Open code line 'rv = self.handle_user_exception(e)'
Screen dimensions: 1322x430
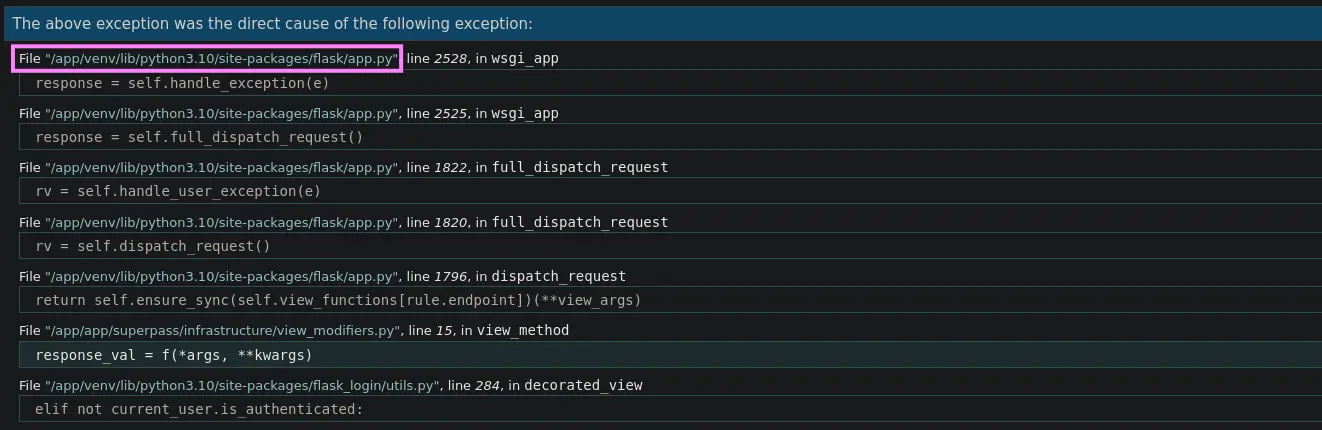pyautogui.click(x=670, y=191)
